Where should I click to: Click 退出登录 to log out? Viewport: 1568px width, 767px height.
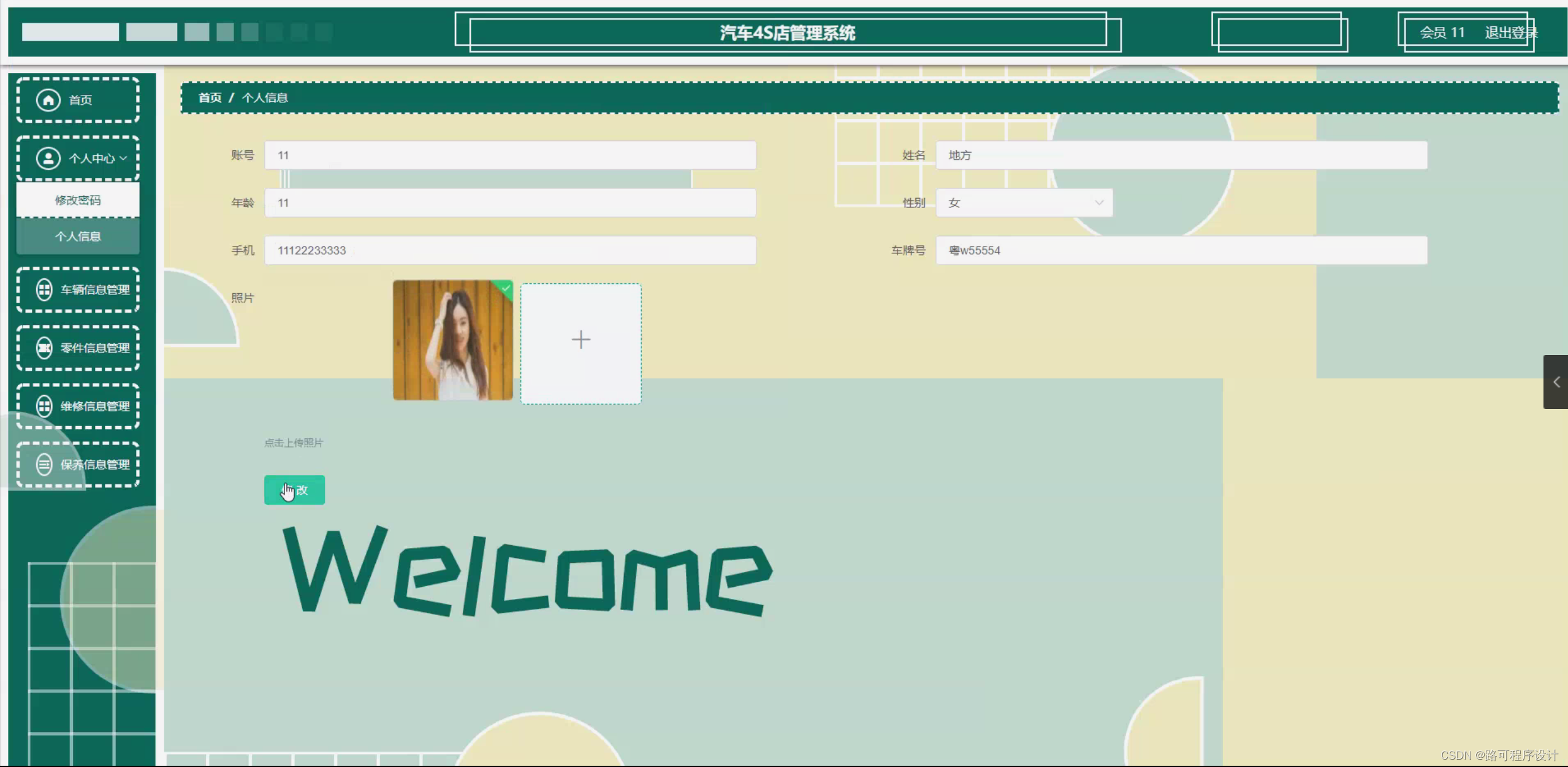(x=1511, y=33)
